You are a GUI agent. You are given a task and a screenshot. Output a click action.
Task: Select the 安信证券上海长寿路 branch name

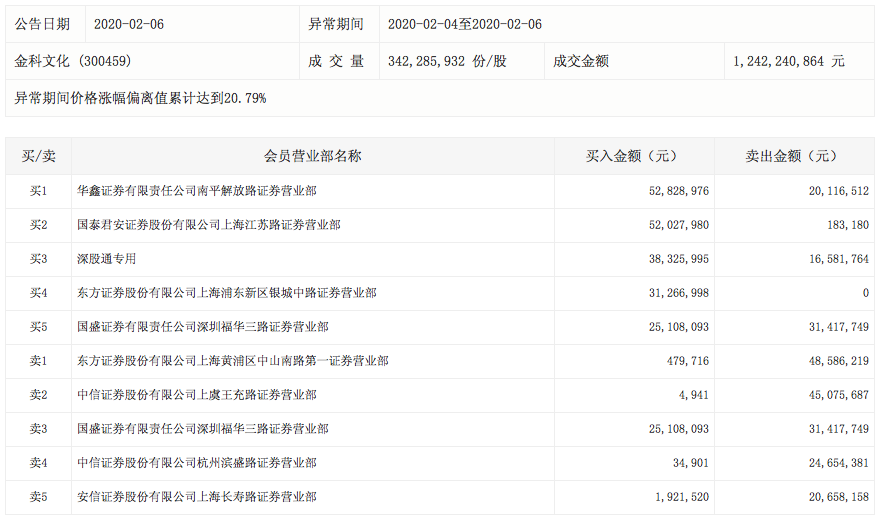point(197,497)
